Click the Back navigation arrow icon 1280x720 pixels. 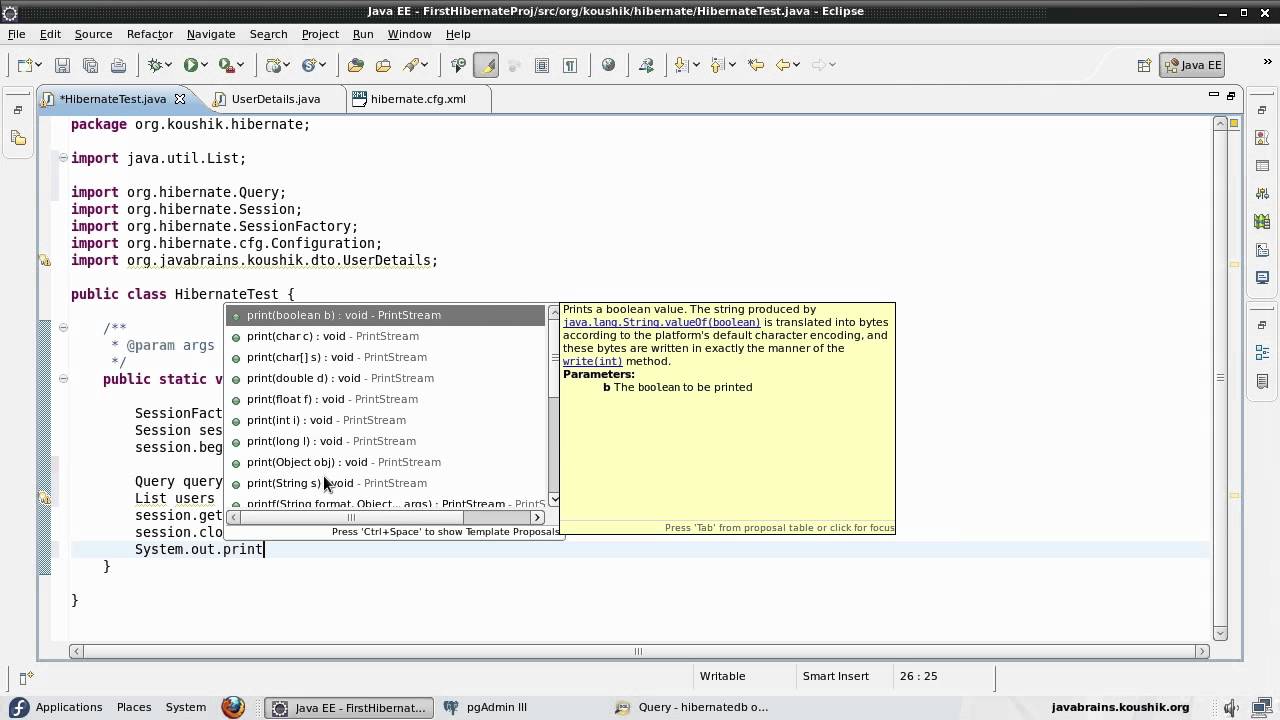pos(783,65)
